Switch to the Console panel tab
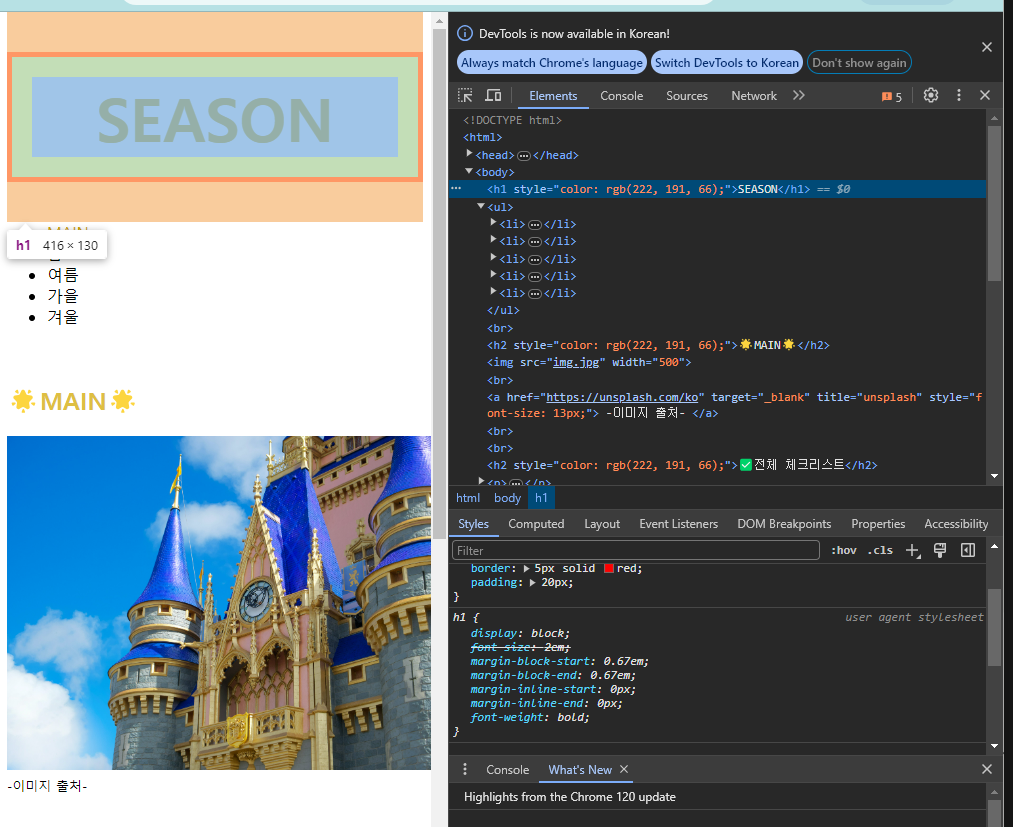1013x827 pixels. pos(621,96)
